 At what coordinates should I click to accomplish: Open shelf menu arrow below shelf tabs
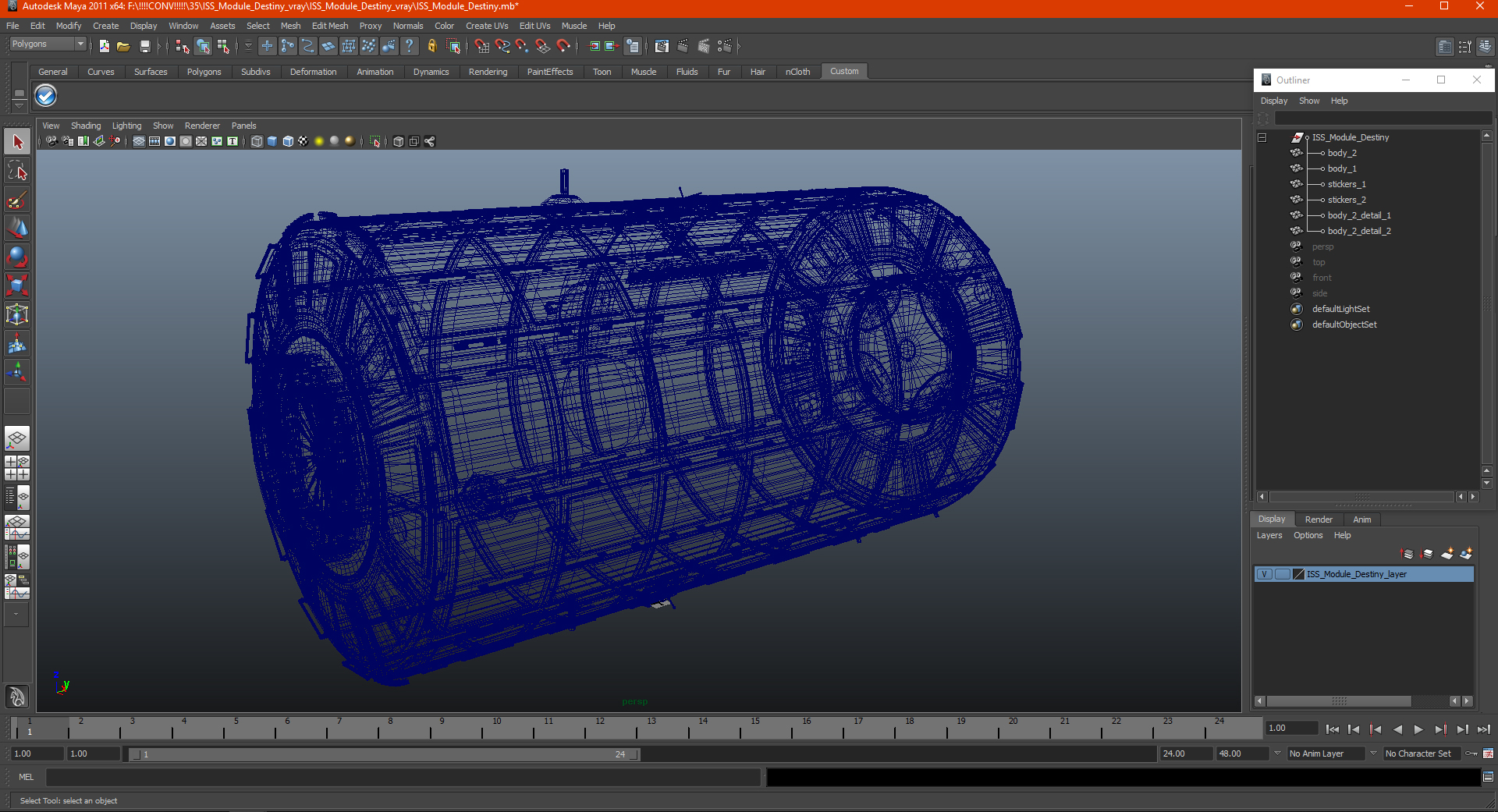(x=19, y=106)
